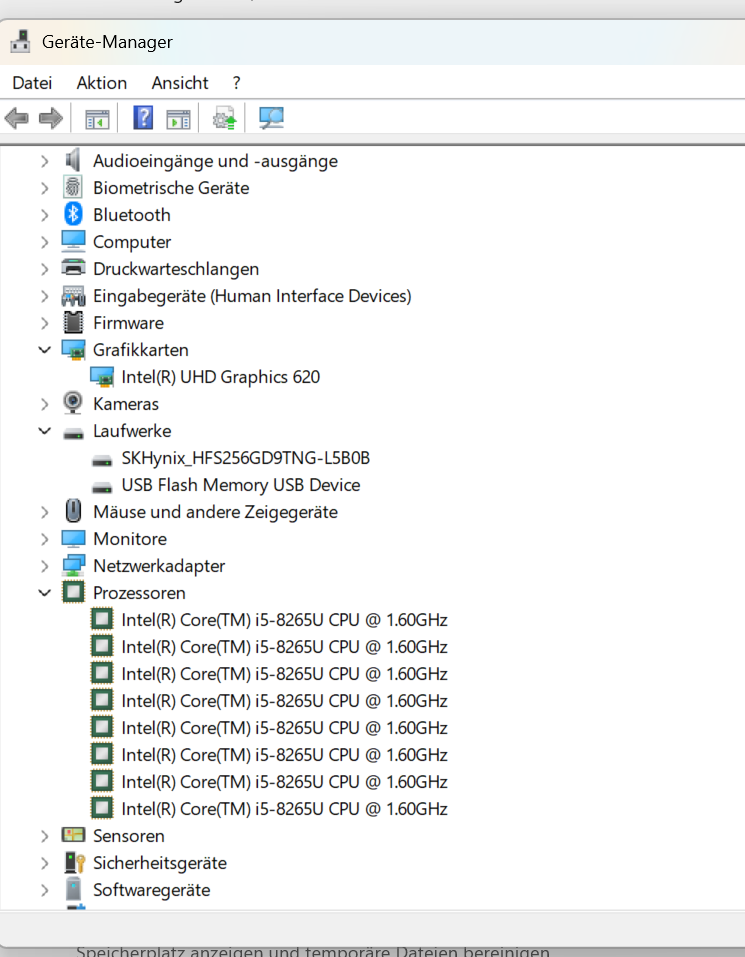Expand the Sicherheitsgeräte node chevron
Viewport: 745px width, 957px height.
tap(44, 863)
